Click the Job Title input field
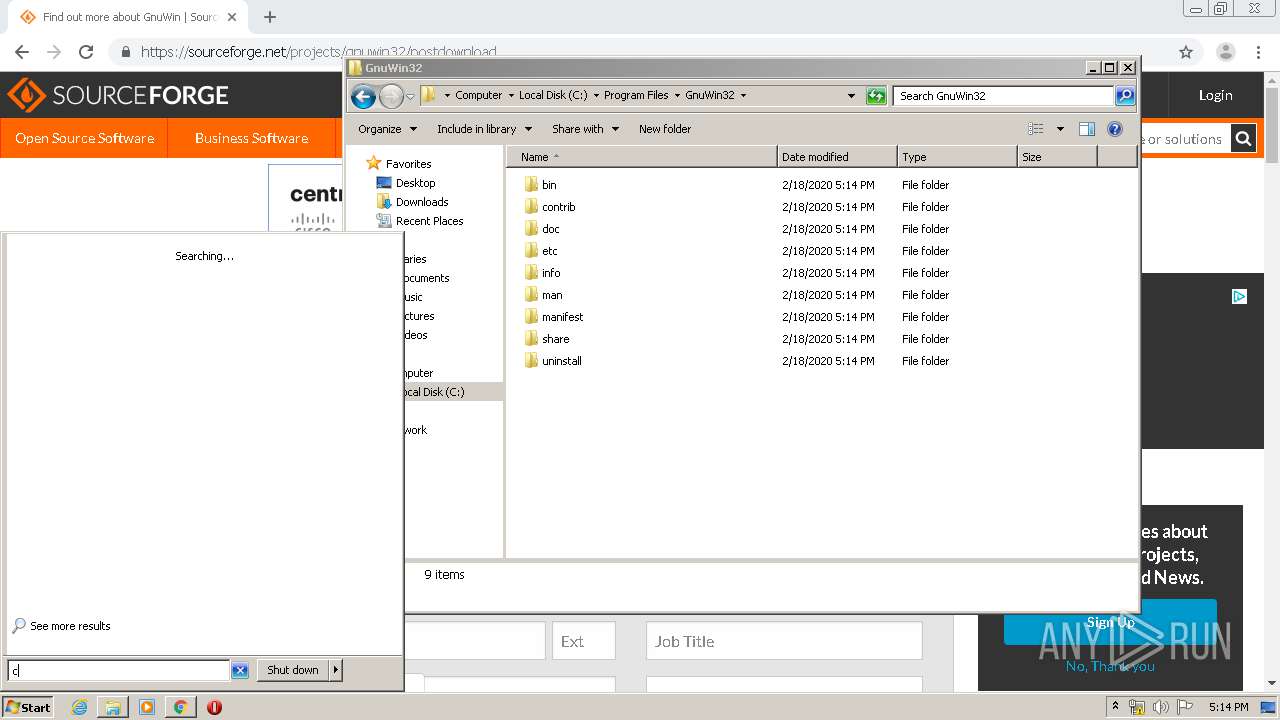The height and width of the screenshot is (720, 1280). point(784,641)
